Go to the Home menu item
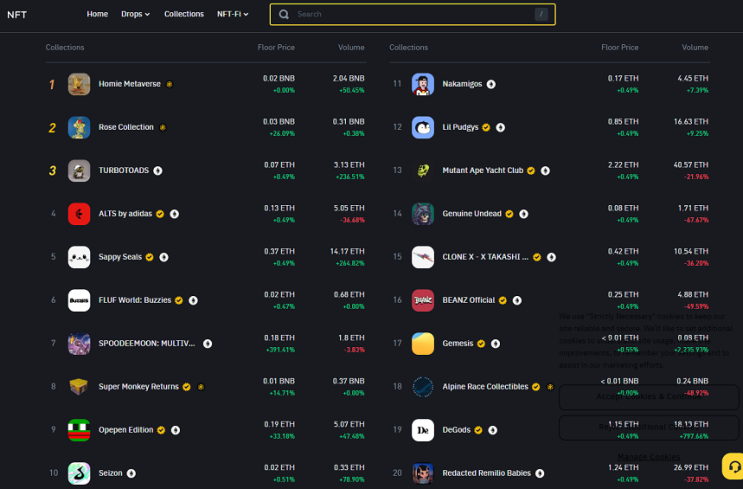This screenshot has height=489, width=743. (97, 14)
